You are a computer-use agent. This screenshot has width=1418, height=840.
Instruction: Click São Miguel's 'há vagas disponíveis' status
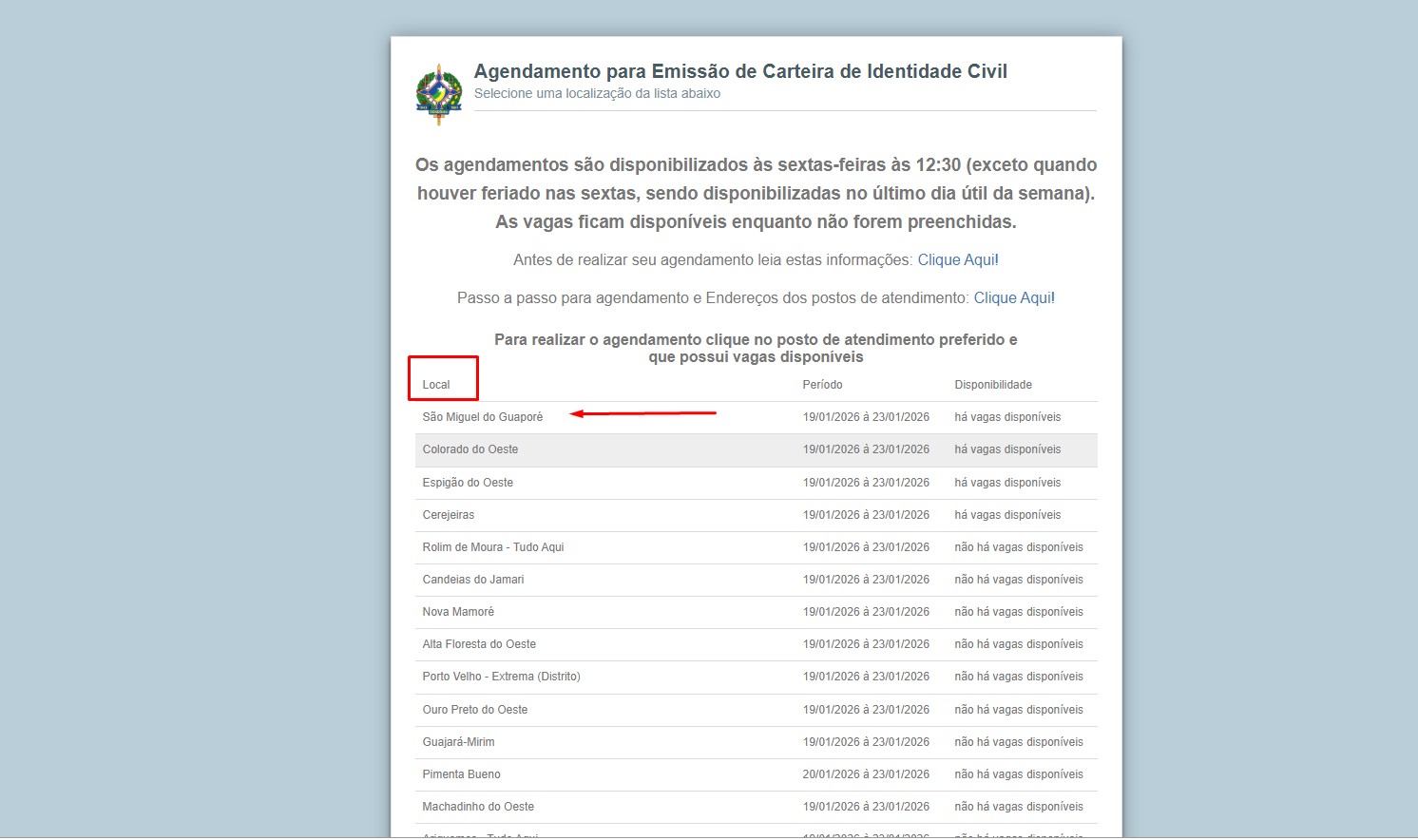(1007, 416)
